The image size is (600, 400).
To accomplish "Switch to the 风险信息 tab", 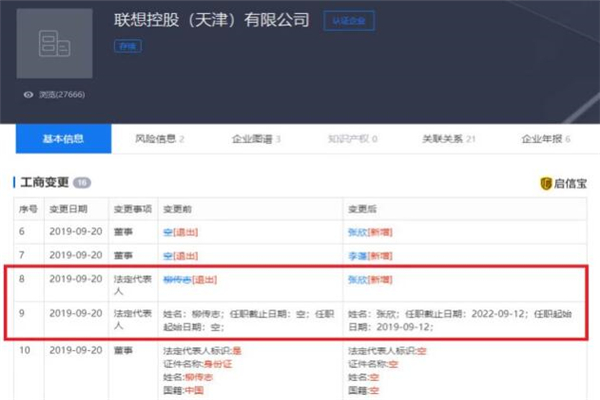I will click(x=160, y=139).
